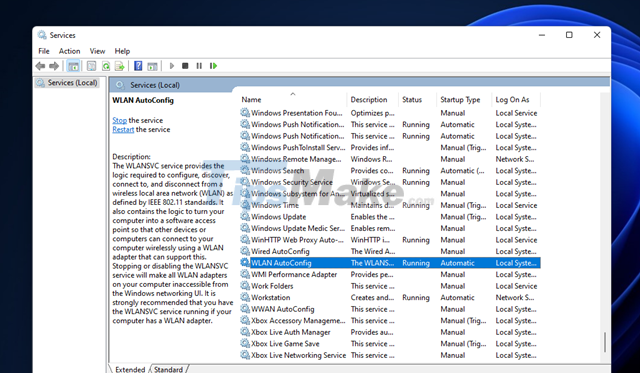Open the Action menu
Viewport: 640px width, 373px height.
(x=69, y=51)
